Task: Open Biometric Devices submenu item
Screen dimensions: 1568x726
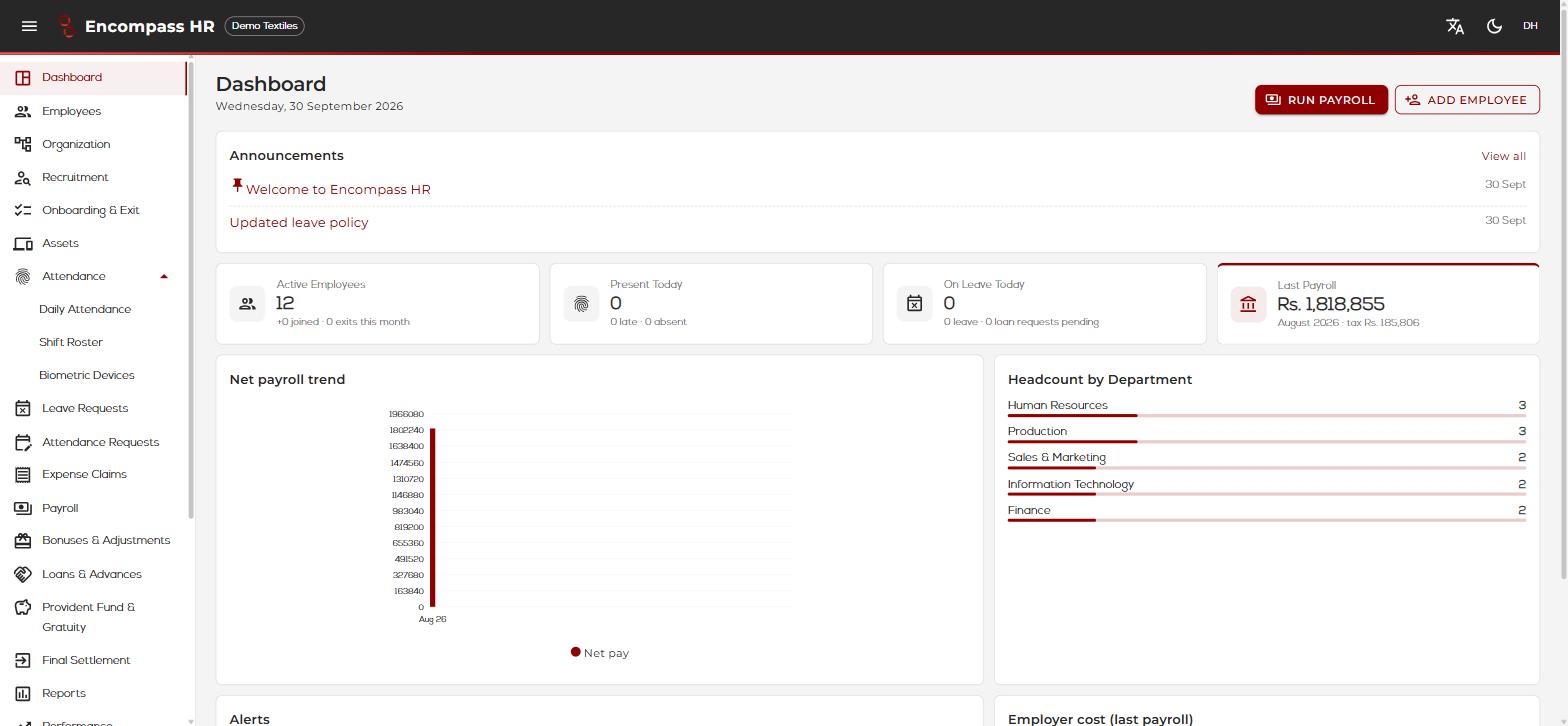Action: [x=87, y=376]
